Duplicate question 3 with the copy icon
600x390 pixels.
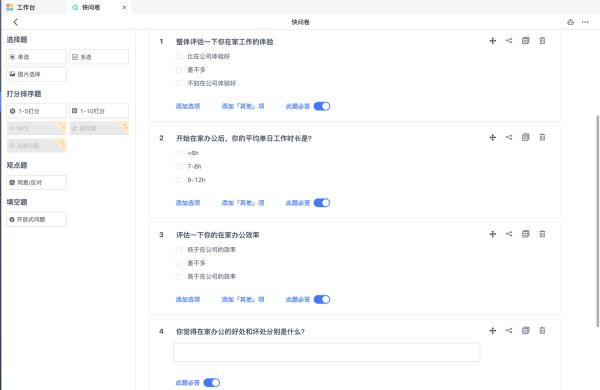point(525,234)
